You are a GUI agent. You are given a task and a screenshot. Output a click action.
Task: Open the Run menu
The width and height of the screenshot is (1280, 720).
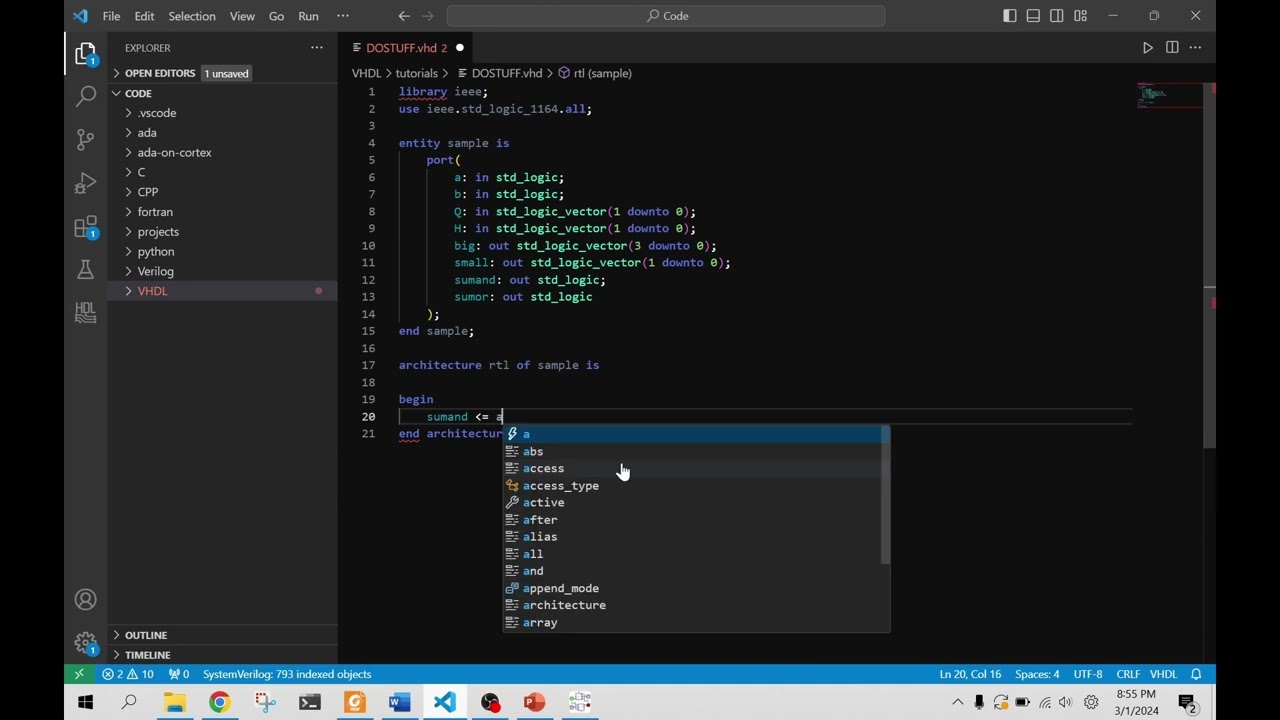(308, 16)
